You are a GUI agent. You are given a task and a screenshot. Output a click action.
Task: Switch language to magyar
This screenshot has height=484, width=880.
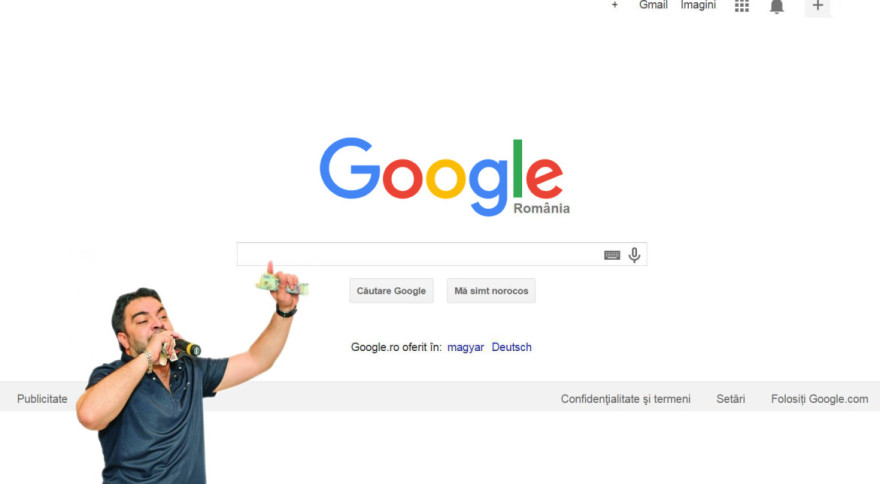tap(465, 348)
